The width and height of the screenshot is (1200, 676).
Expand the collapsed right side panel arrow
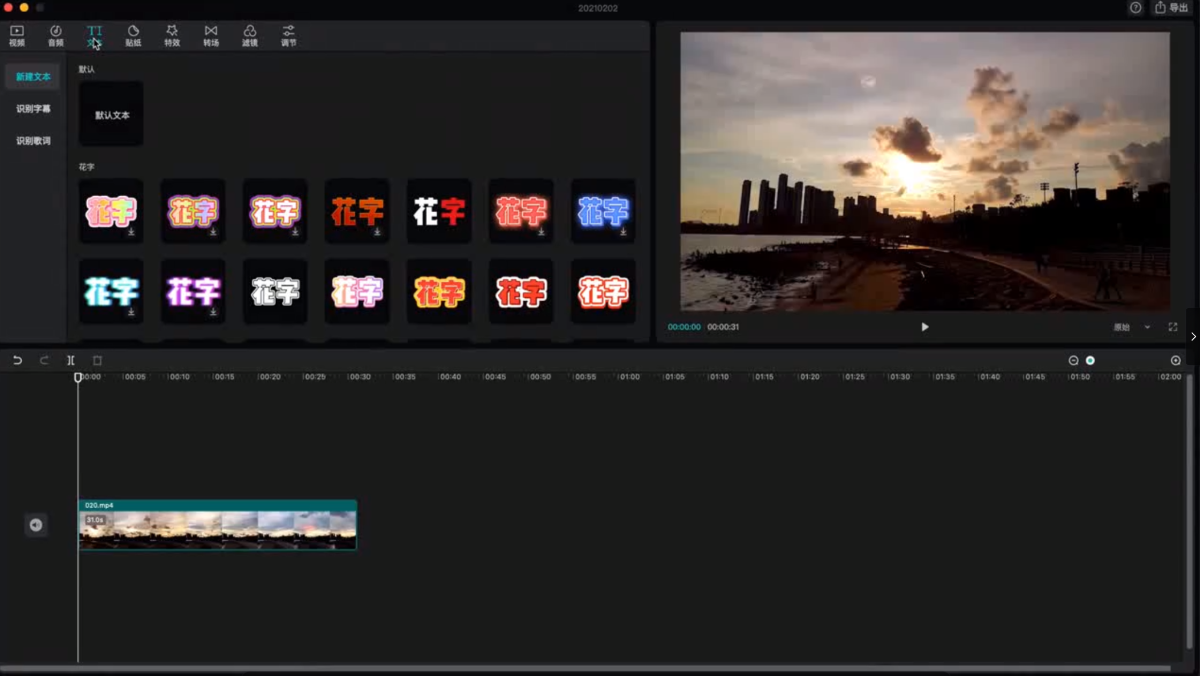point(1193,337)
